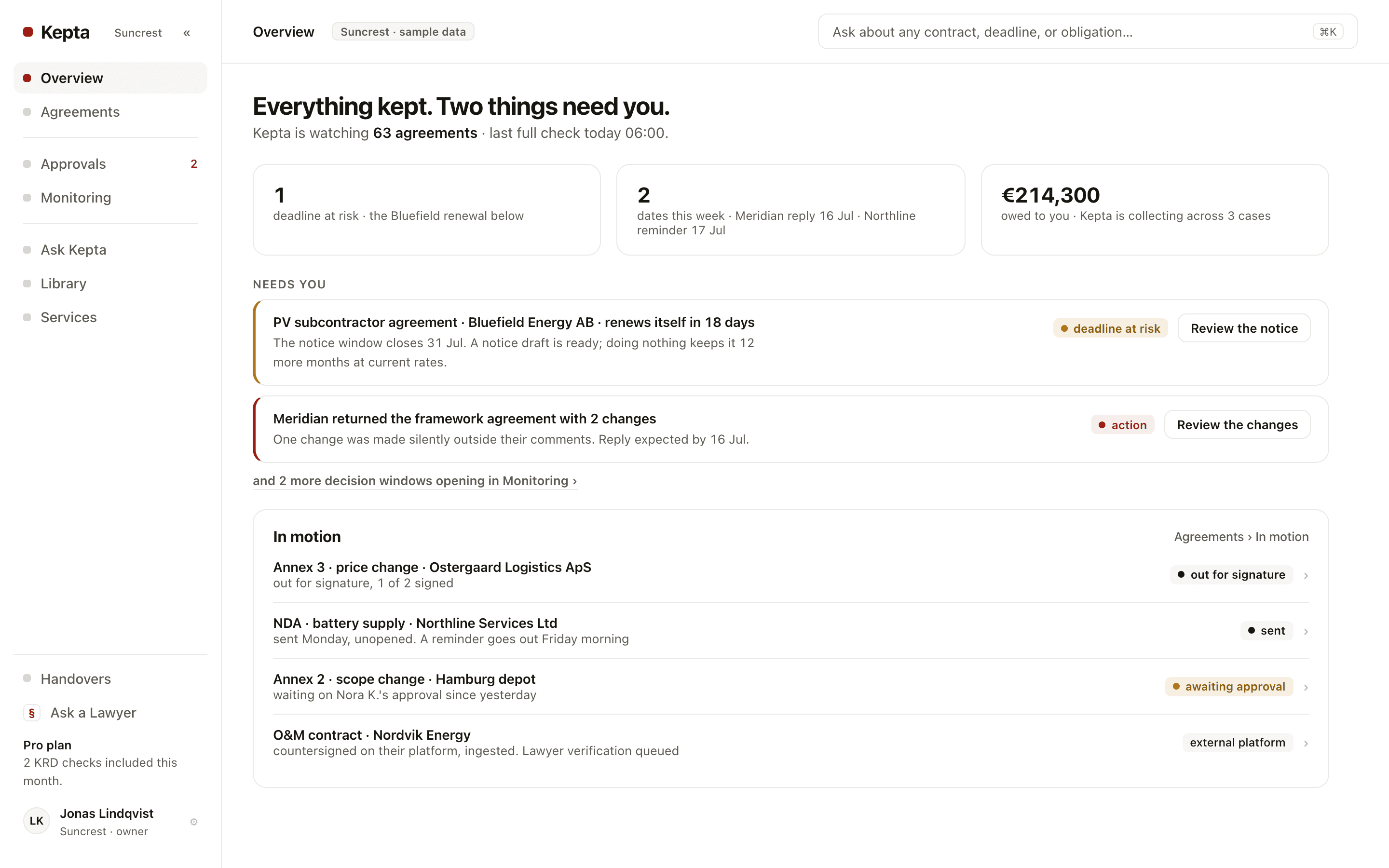Click the awaiting approval badge
Screen dimensions: 1389x868
coord(1229,687)
